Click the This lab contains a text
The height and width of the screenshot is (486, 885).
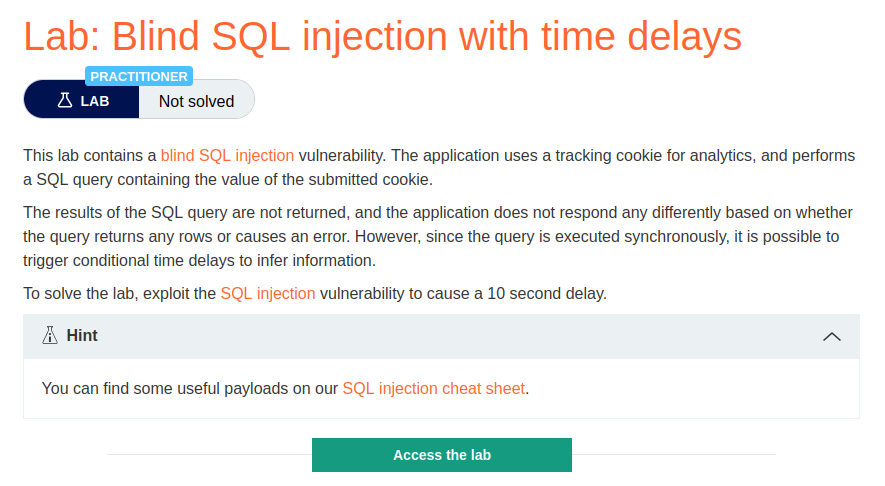(x=90, y=155)
